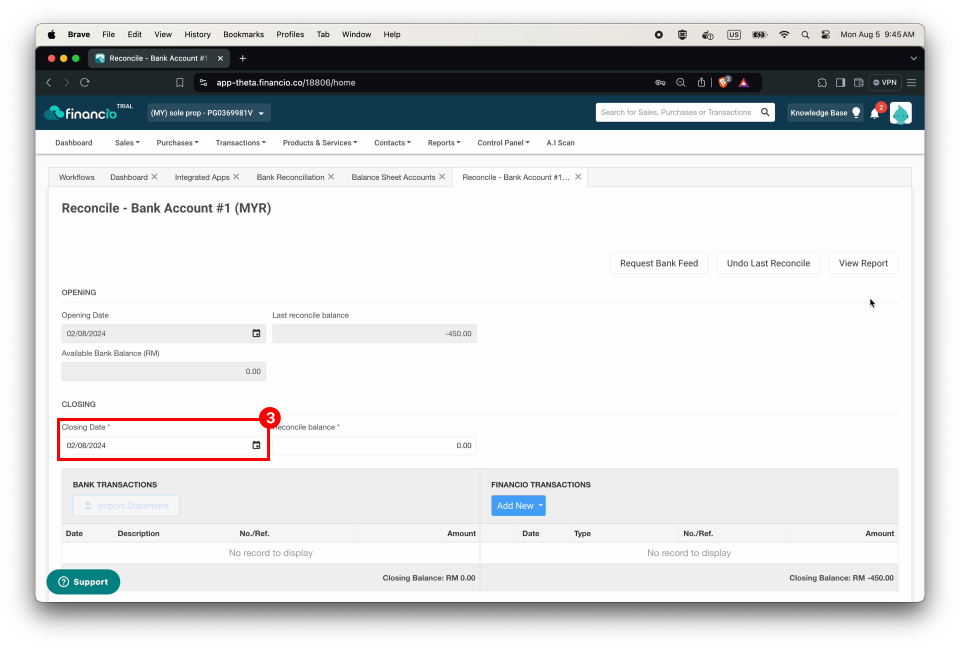Toggle the Brave VPN button

click(x=885, y=82)
